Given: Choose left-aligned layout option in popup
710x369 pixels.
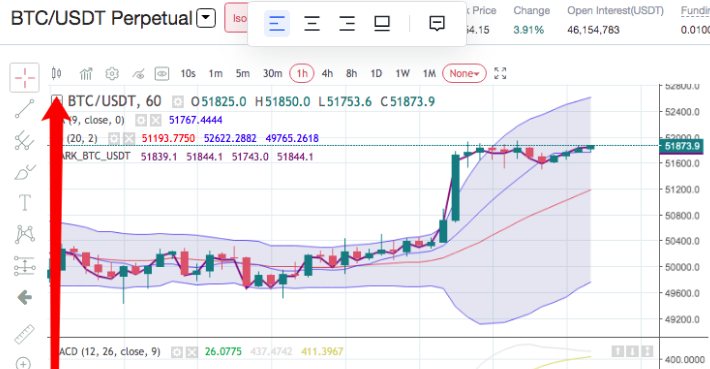Looking at the screenshot, I should click(x=277, y=24).
